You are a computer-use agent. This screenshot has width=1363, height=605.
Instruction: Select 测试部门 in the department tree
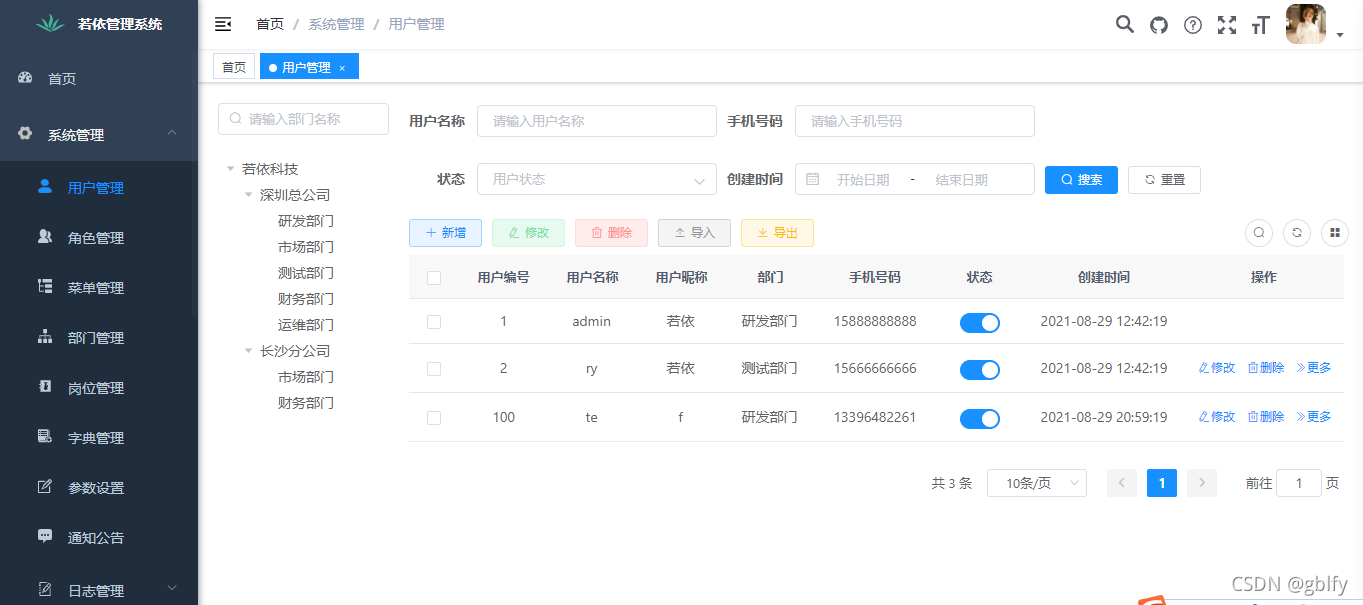tap(306, 273)
